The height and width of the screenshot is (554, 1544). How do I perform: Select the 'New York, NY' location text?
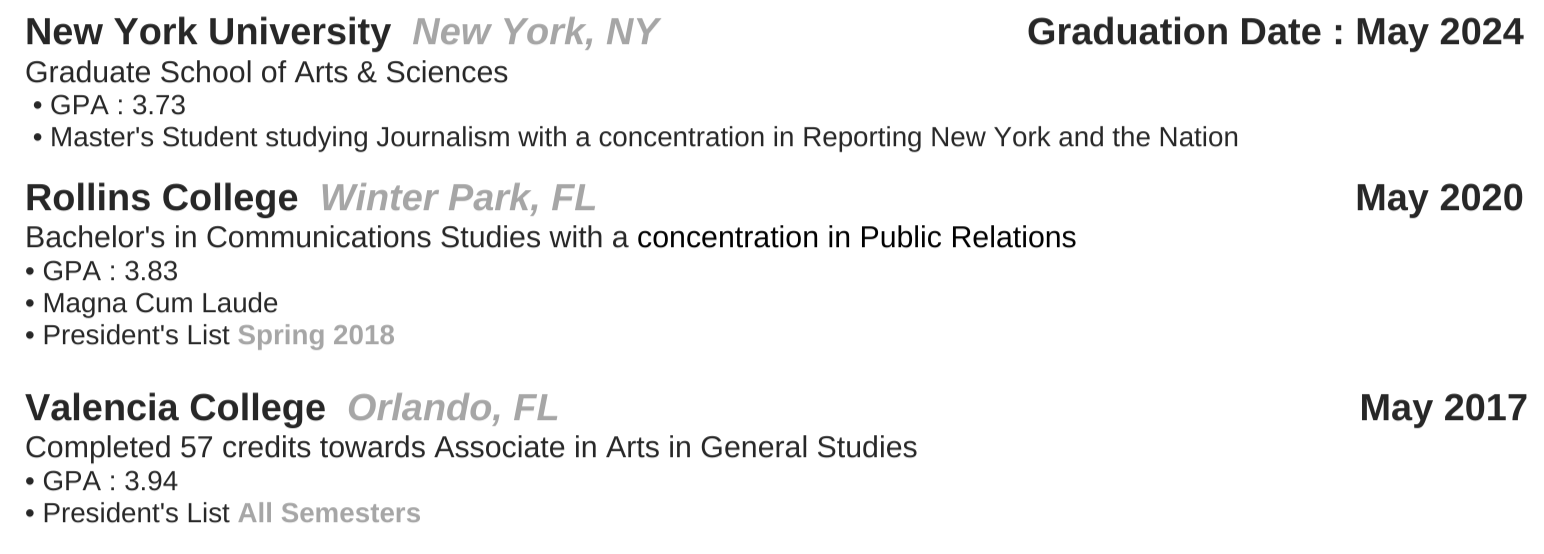coord(535,32)
